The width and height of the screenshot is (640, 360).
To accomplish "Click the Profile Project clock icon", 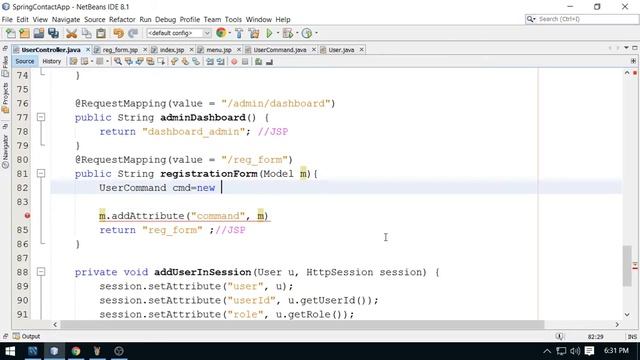I will tap(307, 33).
